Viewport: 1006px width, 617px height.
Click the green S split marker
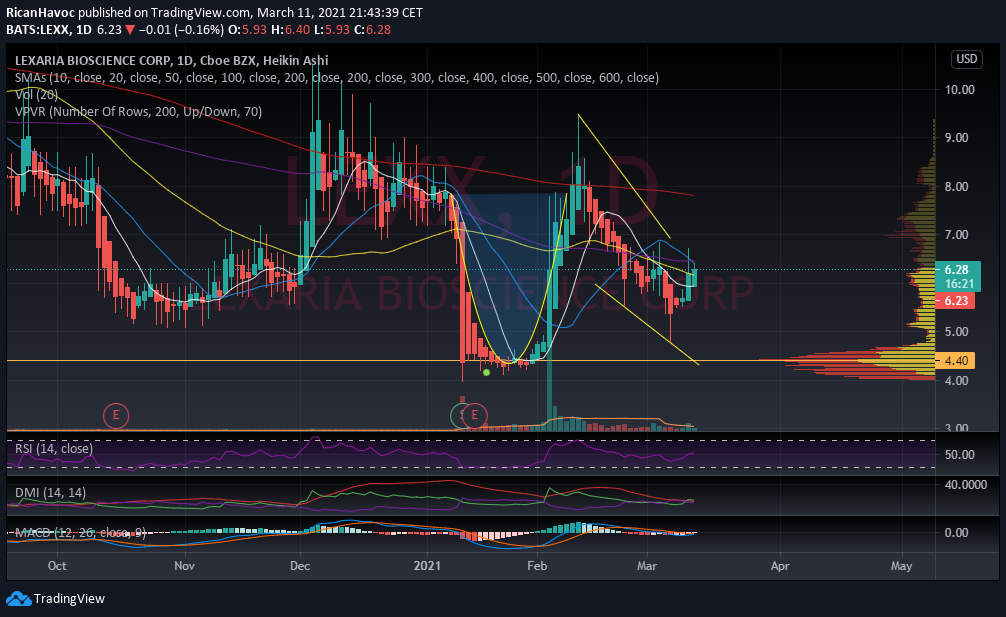tap(457, 416)
